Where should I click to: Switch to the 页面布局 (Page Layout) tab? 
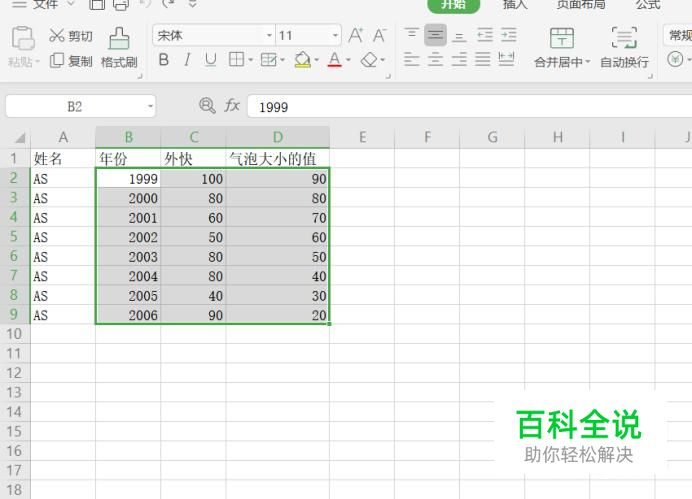pyautogui.click(x=581, y=4)
